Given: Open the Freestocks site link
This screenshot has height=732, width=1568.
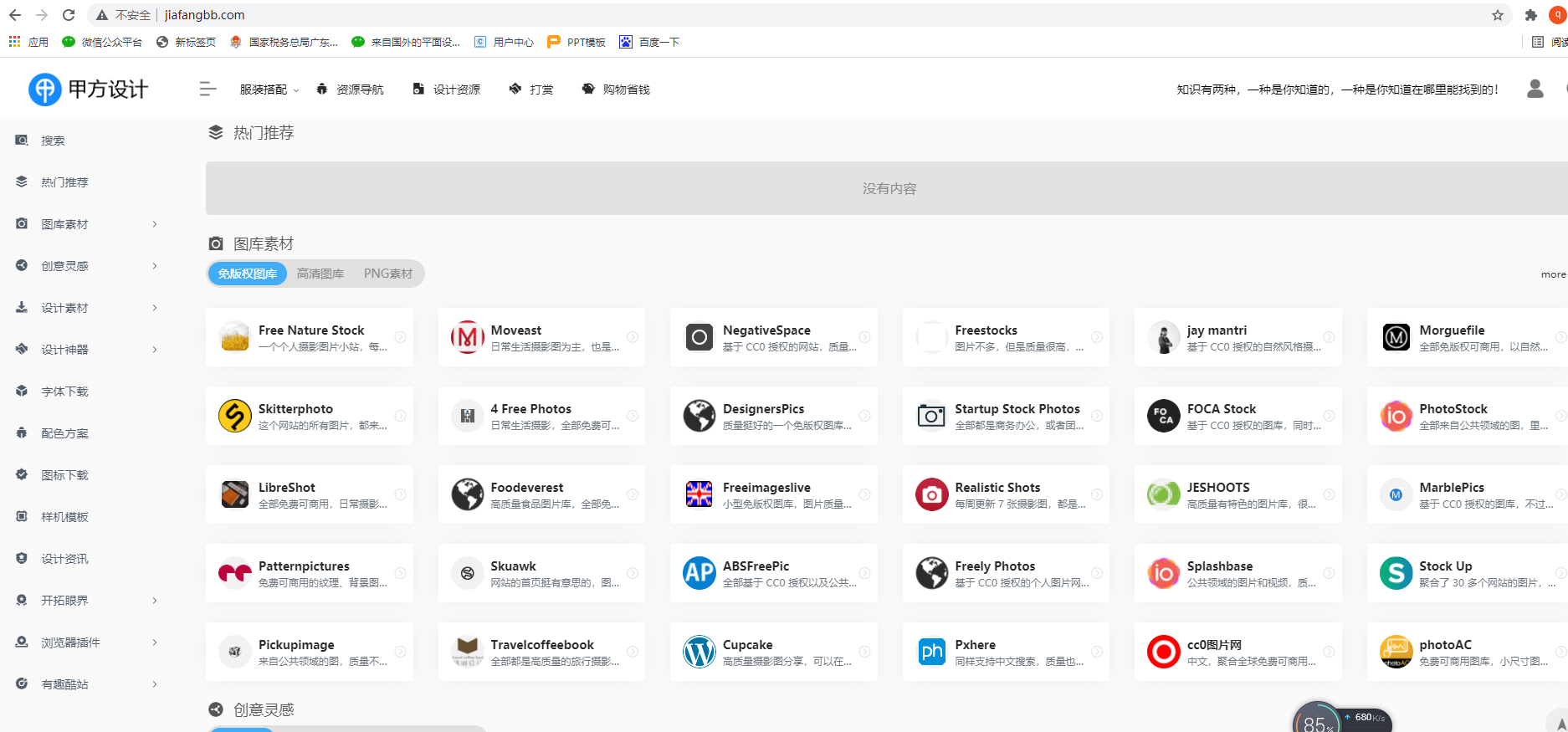Looking at the screenshot, I should tap(1006, 337).
